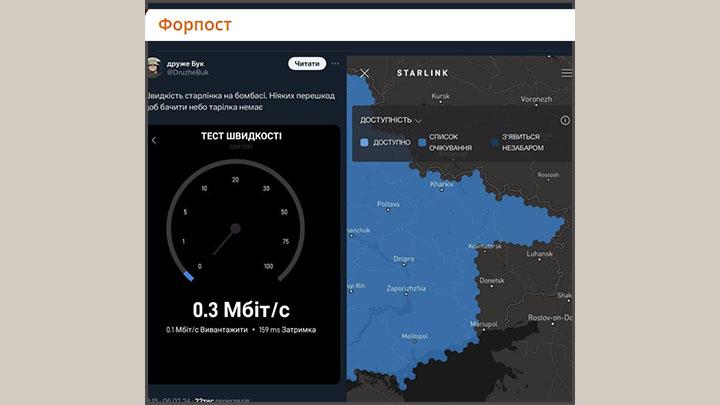Image resolution: width=720 pixels, height=405 pixels.
Task: Close the Starlink map with X
Action: pyautogui.click(x=365, y=73)
